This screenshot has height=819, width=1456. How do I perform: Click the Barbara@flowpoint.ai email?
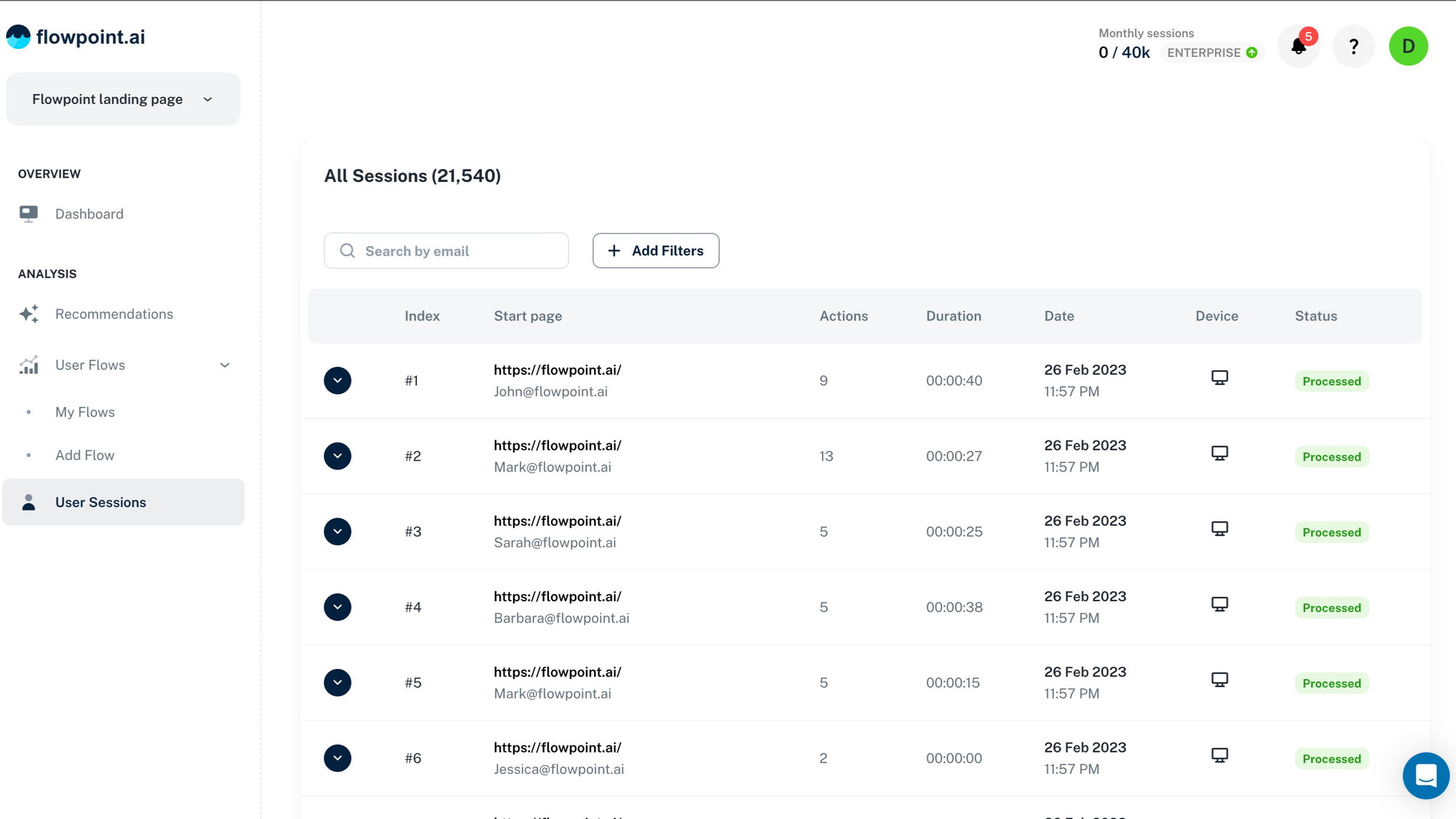(561, 618)
